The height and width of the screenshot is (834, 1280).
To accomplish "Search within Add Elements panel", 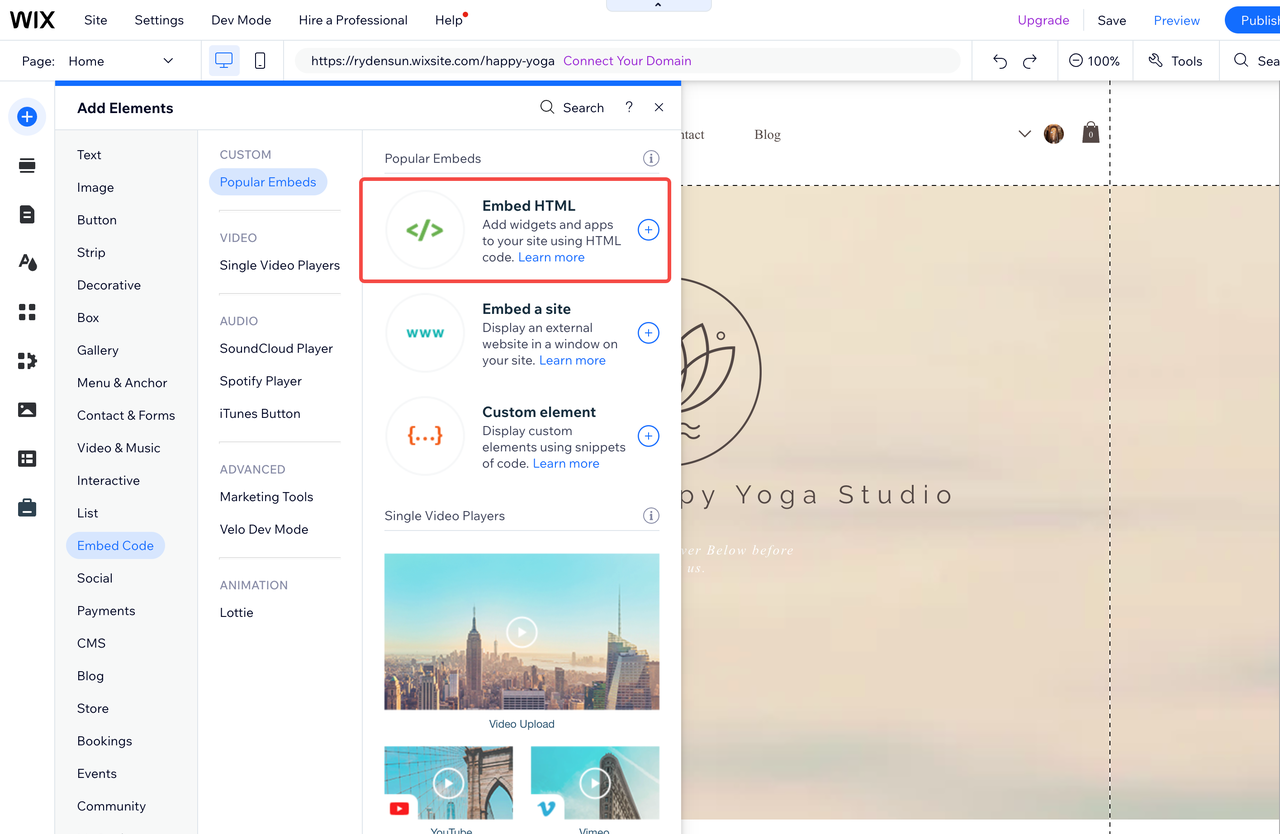I will click(572, 107).
